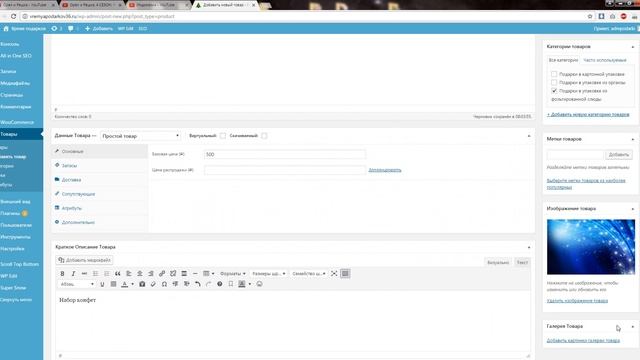Select the General product data tab
The height and width of the screenshot is (360, 640).
[x=100, y=151]
